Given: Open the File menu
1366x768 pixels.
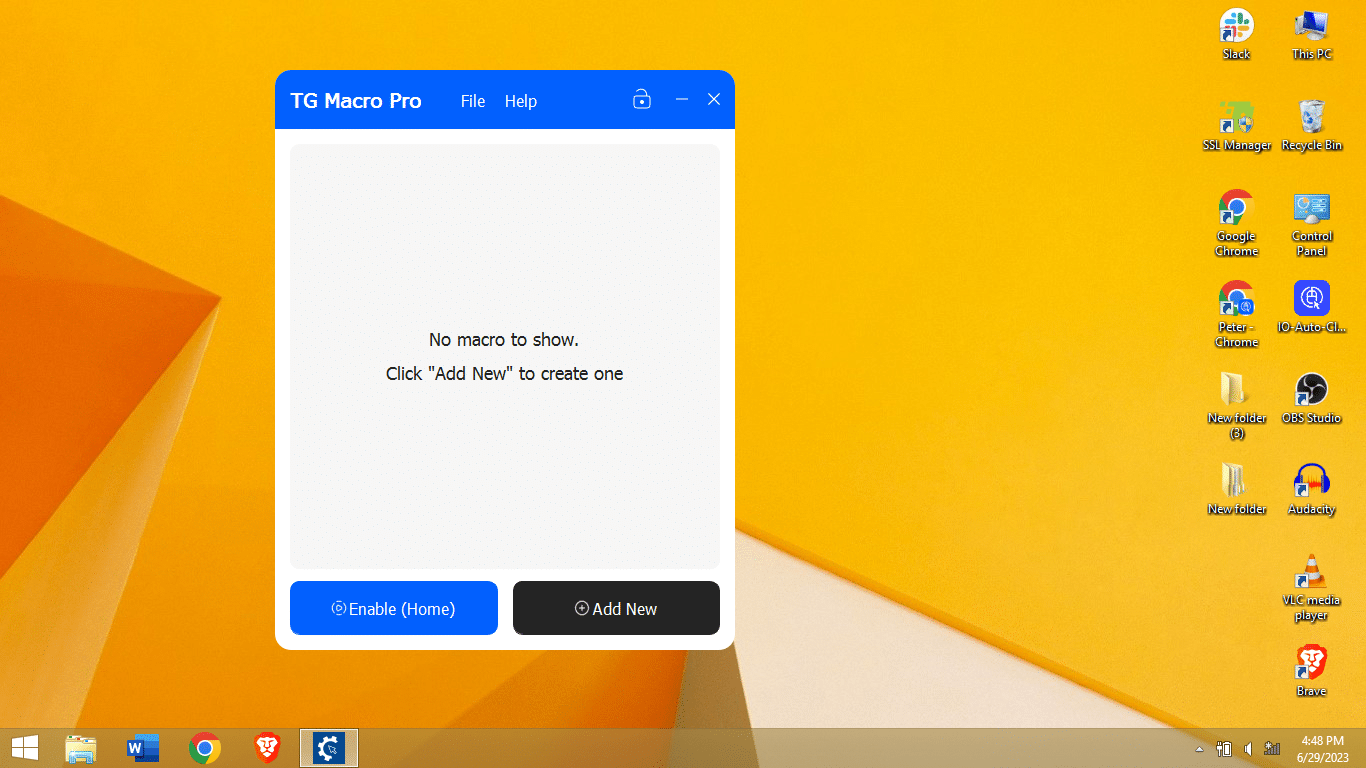Looking at the screenshot, I should pyautogui.click(x=473, y=101).
